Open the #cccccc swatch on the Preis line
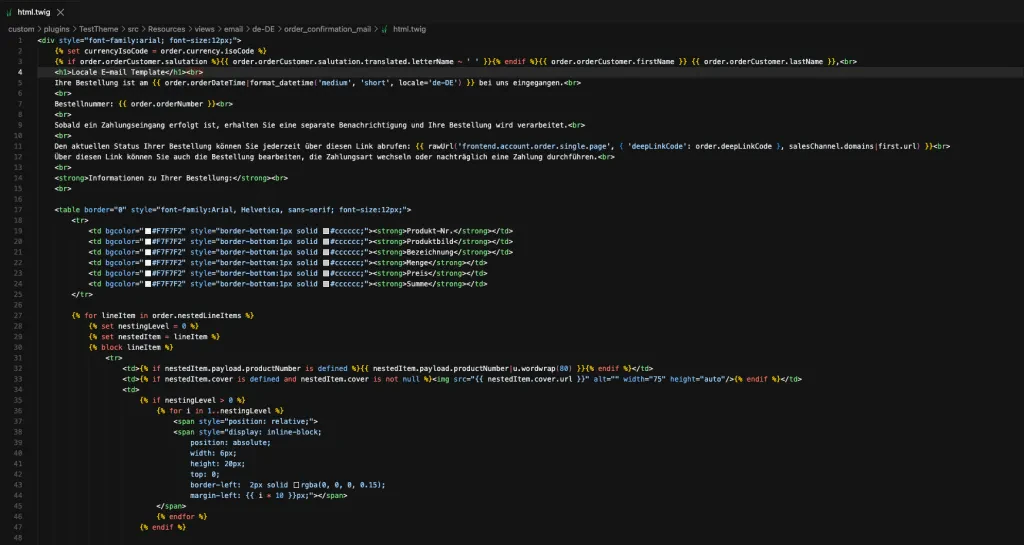 point(326,273)
